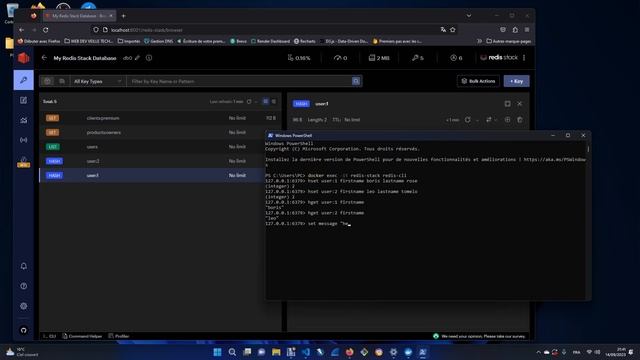Close the user:1 details panel
Image resolution: width=640 pixels, height=360 pixels.
tap(520, 104)
